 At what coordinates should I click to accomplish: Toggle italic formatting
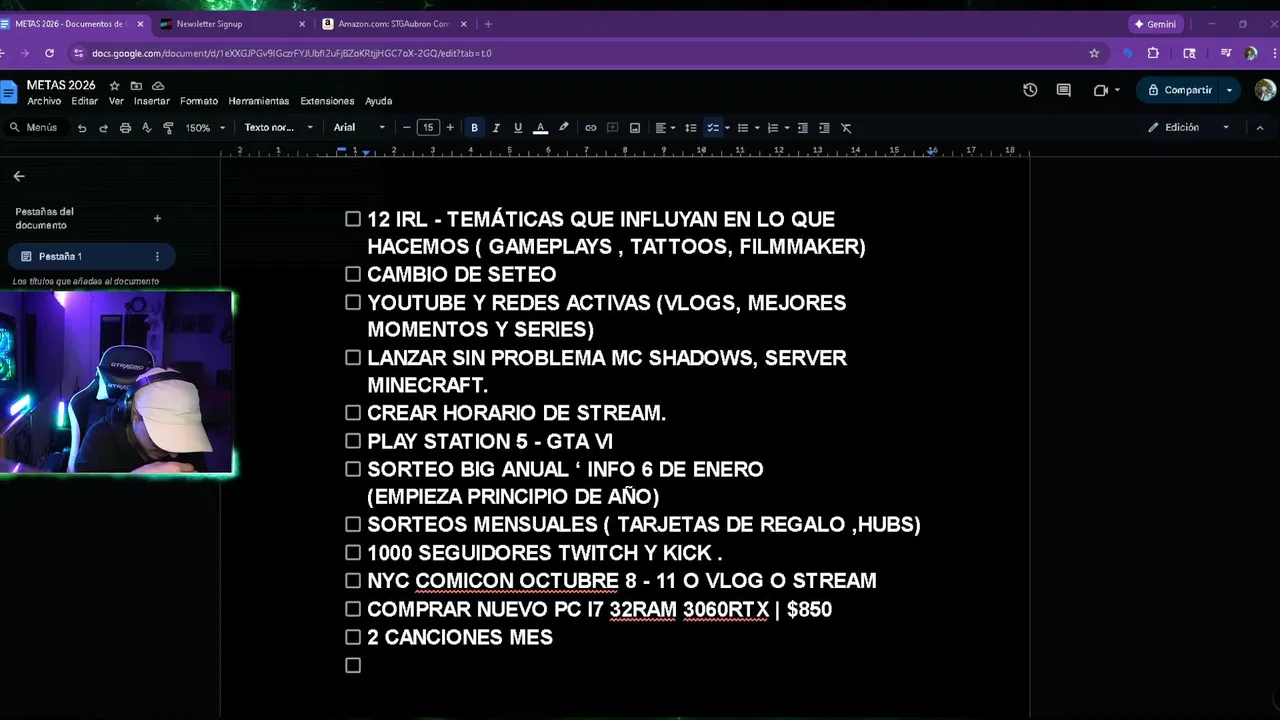[496, 128]
